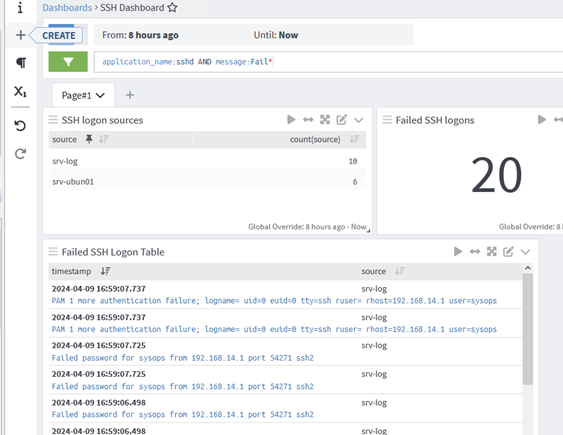Expand Failed SSH Logon Table menu chevron

(525, 252)
